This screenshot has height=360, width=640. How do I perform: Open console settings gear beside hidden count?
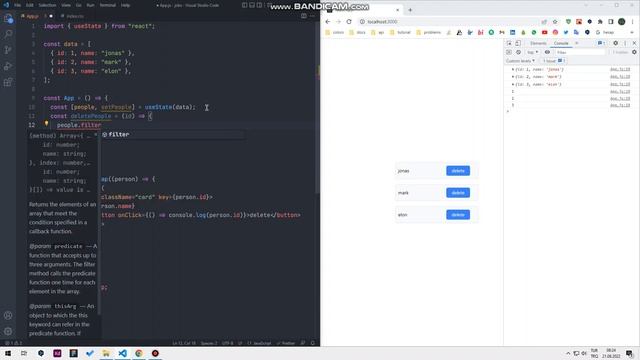[634, 52]
